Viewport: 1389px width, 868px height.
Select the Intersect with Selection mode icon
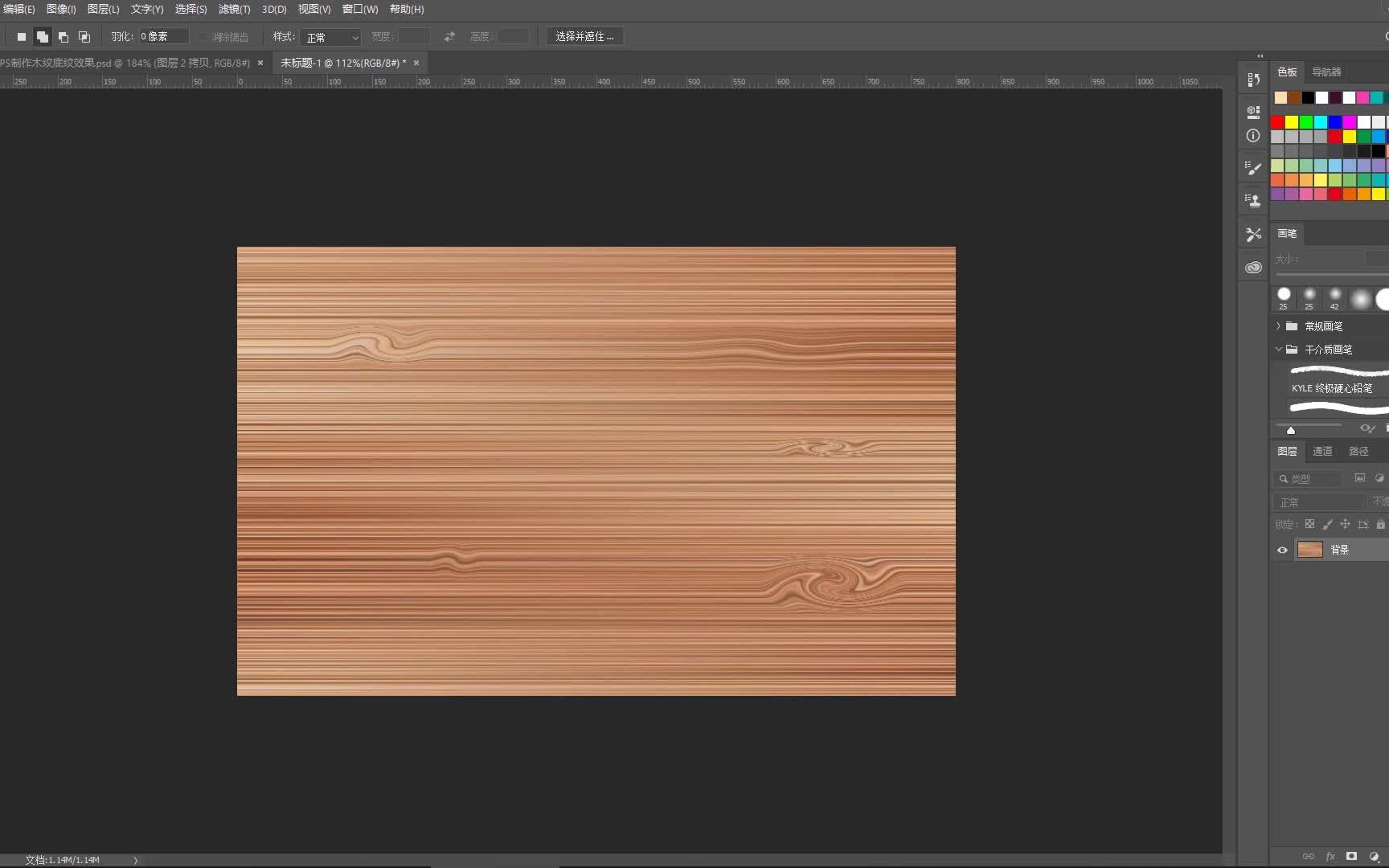click(x=84, y=37)
